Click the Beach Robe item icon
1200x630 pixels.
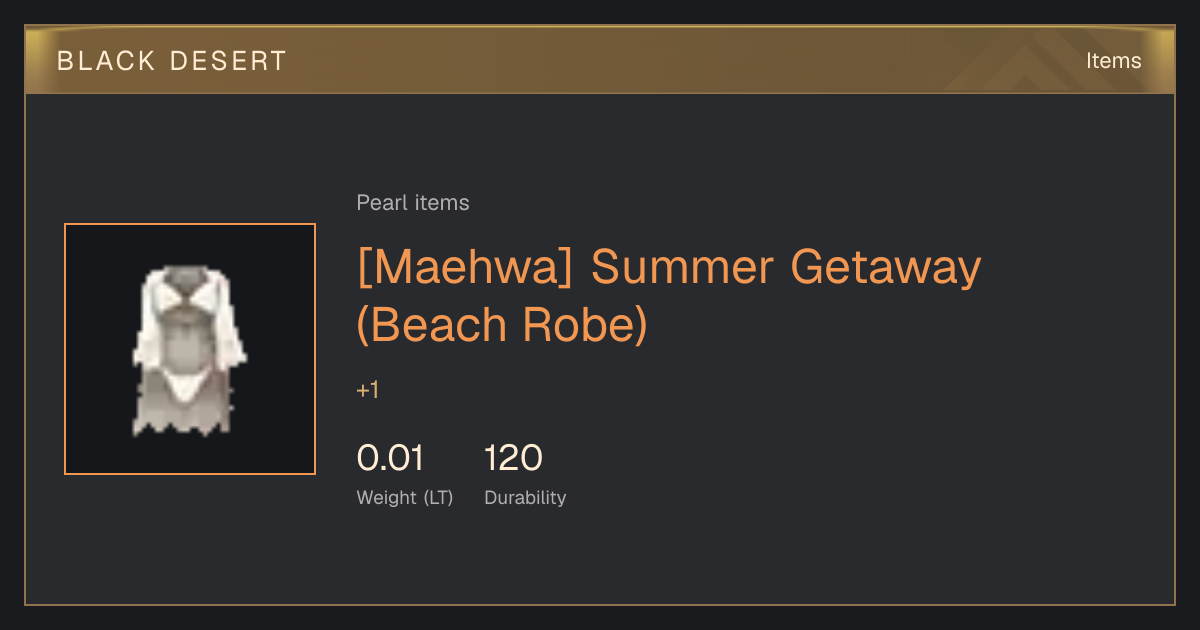tap(190, 349)
